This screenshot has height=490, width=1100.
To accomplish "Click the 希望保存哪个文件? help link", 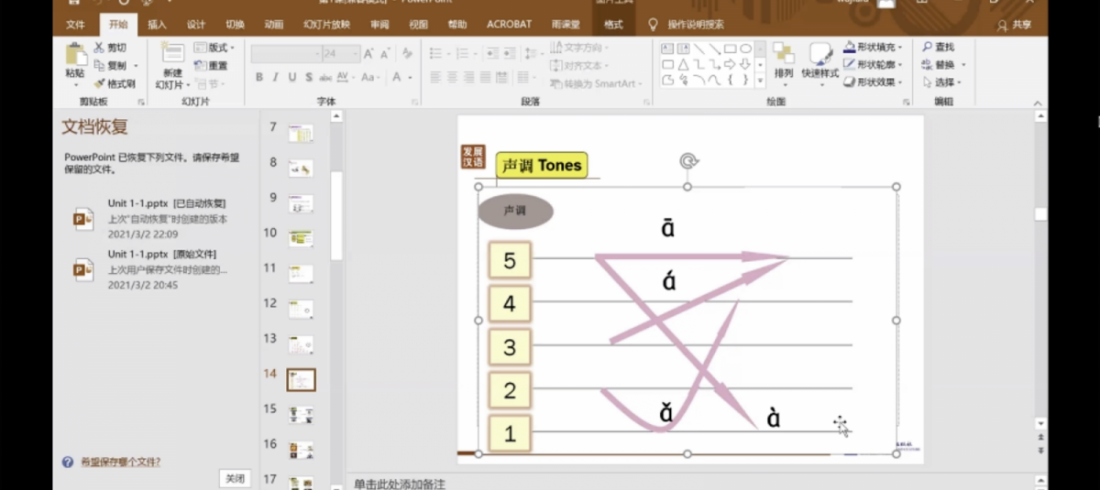I will (x=120, y=462).
